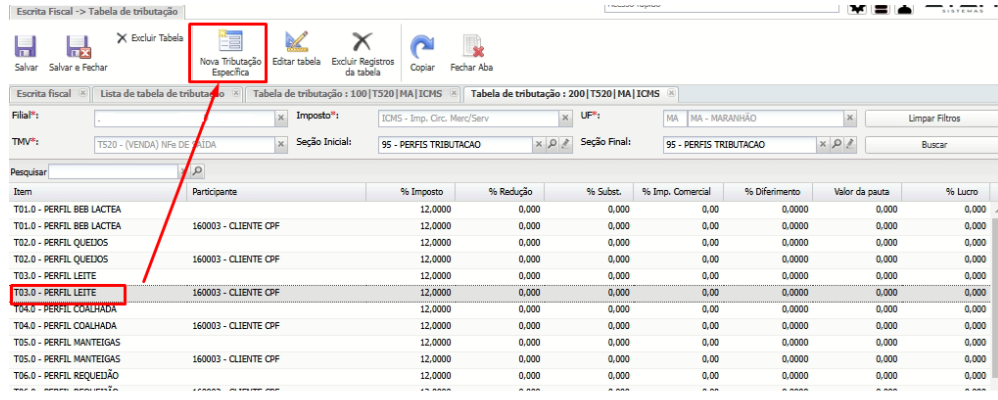Select the Tabela de tributação : 200|T520|MA|ICMS tab
Image resolution: width=998 pixels, height=400 pixels.
coord(566,94)
